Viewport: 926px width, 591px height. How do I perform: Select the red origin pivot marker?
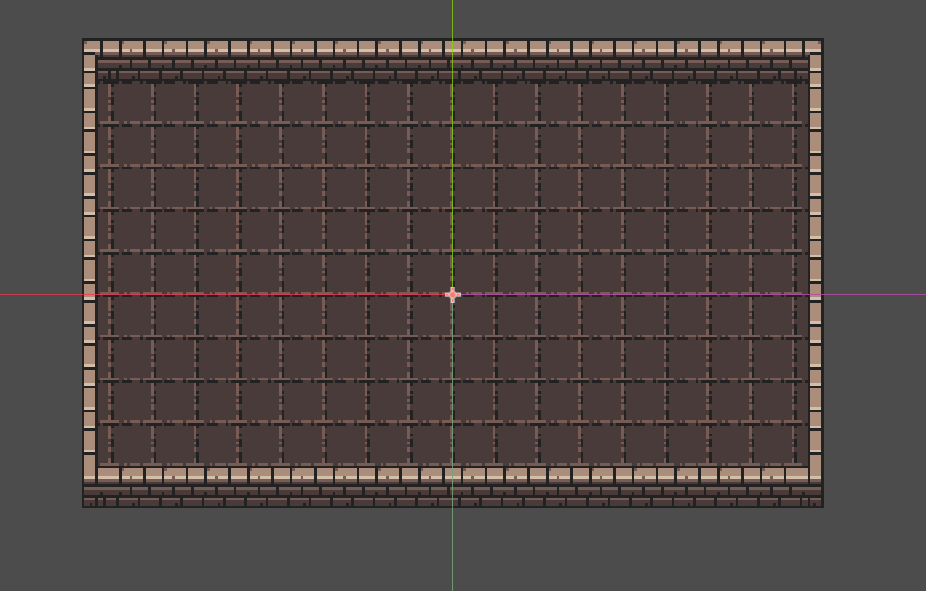coord(452,295)
